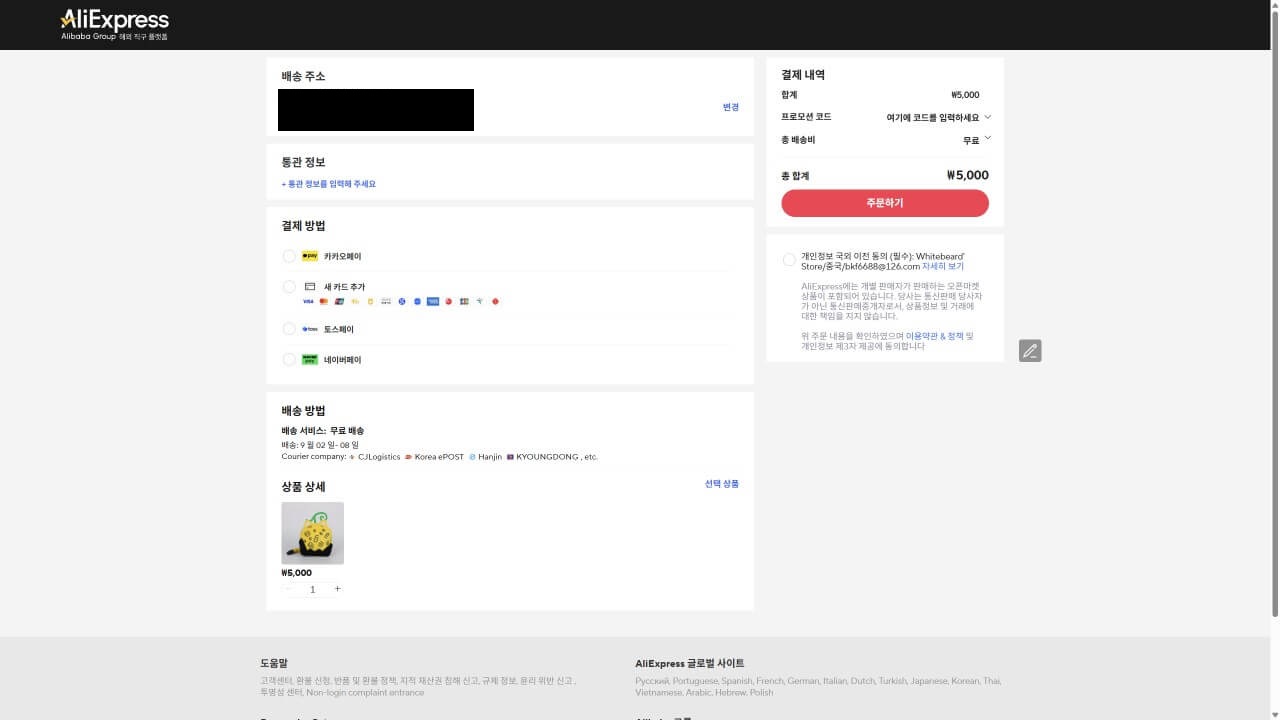Click the Toss Pay logo icon
This screenshot has height=720, width=1280.
309,329
